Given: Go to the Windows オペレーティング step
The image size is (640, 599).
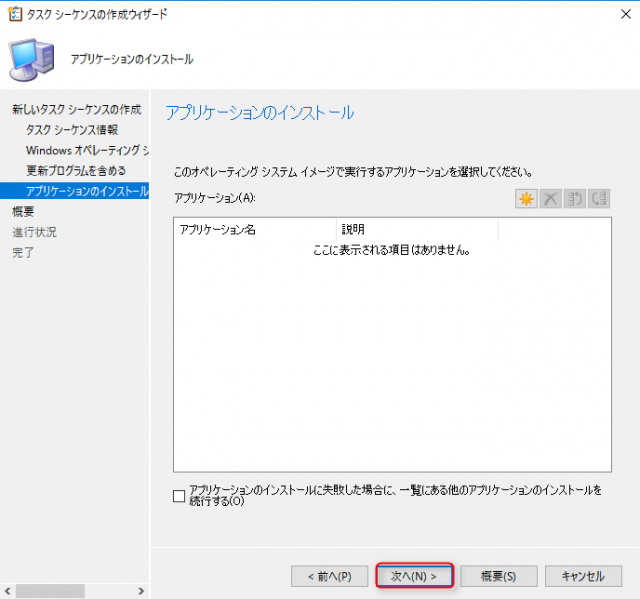Looking at the screenshot, I should (86, 150).
